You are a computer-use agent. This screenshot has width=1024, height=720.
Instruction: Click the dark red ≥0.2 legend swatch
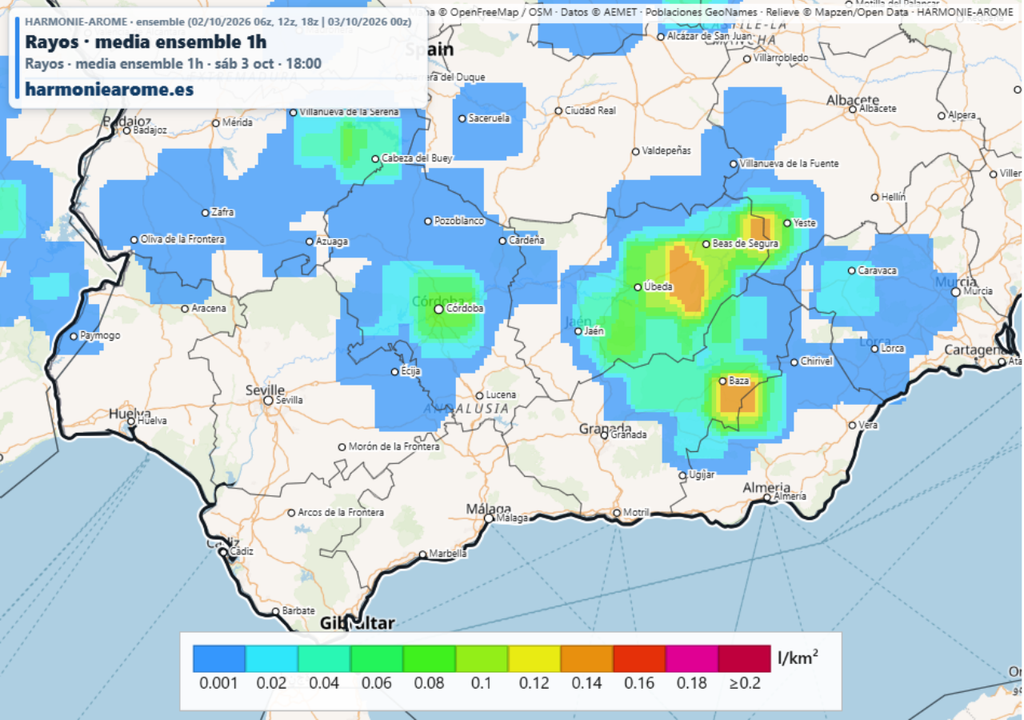[744, 659]
